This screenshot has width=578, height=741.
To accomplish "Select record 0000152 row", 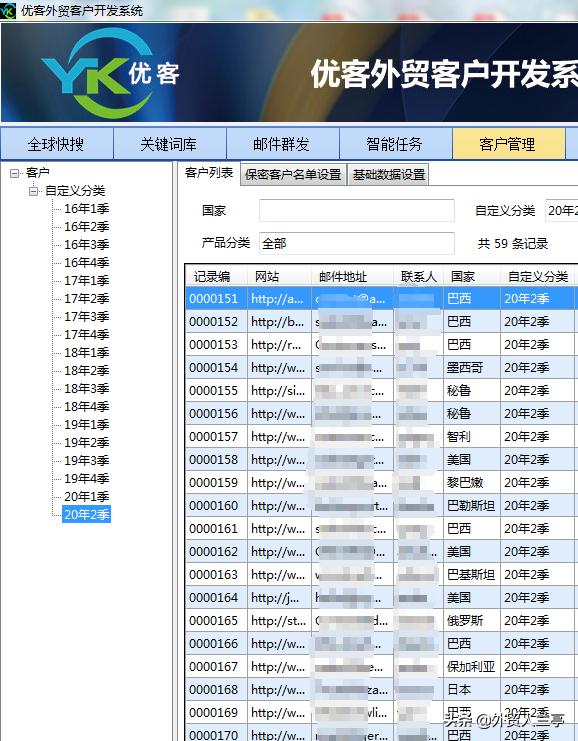I will tap(381, 322).
